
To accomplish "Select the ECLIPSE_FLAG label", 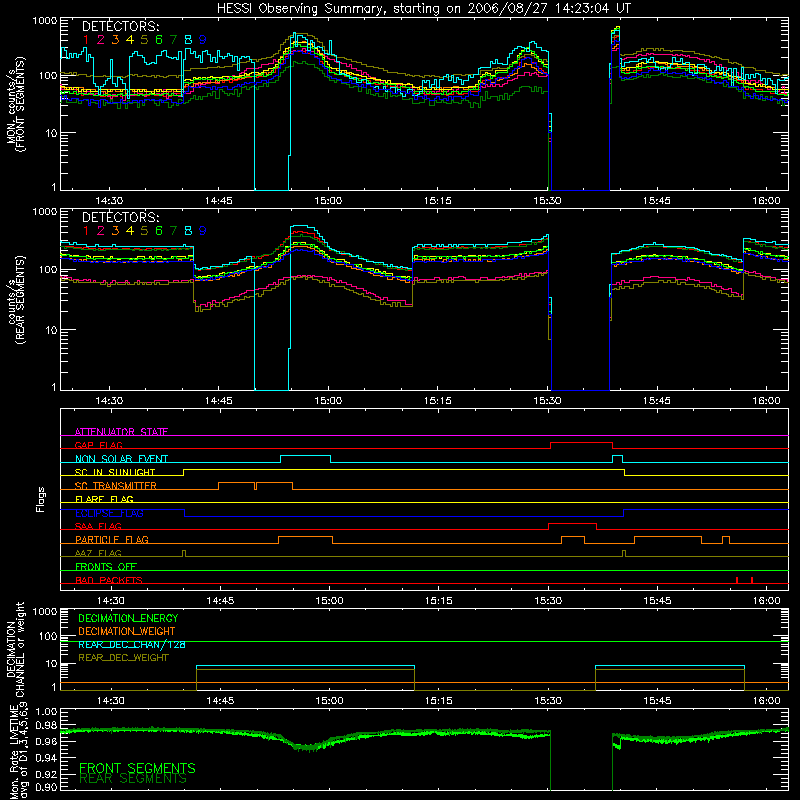I will pos(109,513).
